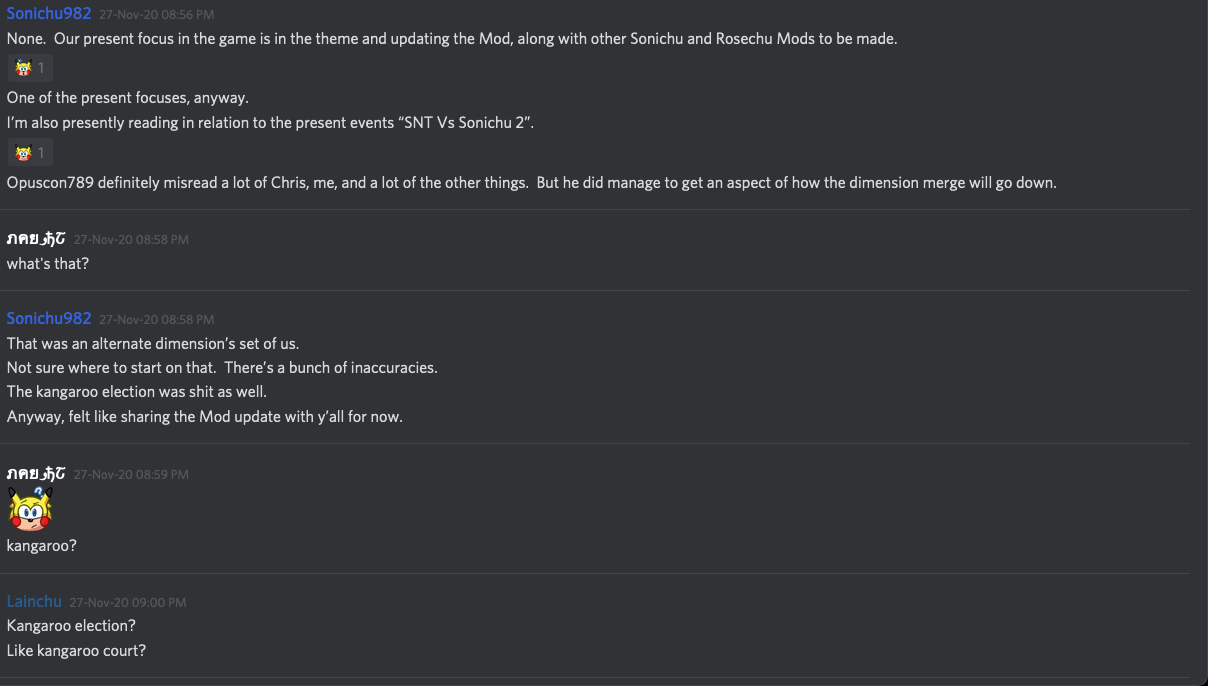Open Lainchu's user profile
This screenshot has height=686, width=1208.
coord(34,602)
